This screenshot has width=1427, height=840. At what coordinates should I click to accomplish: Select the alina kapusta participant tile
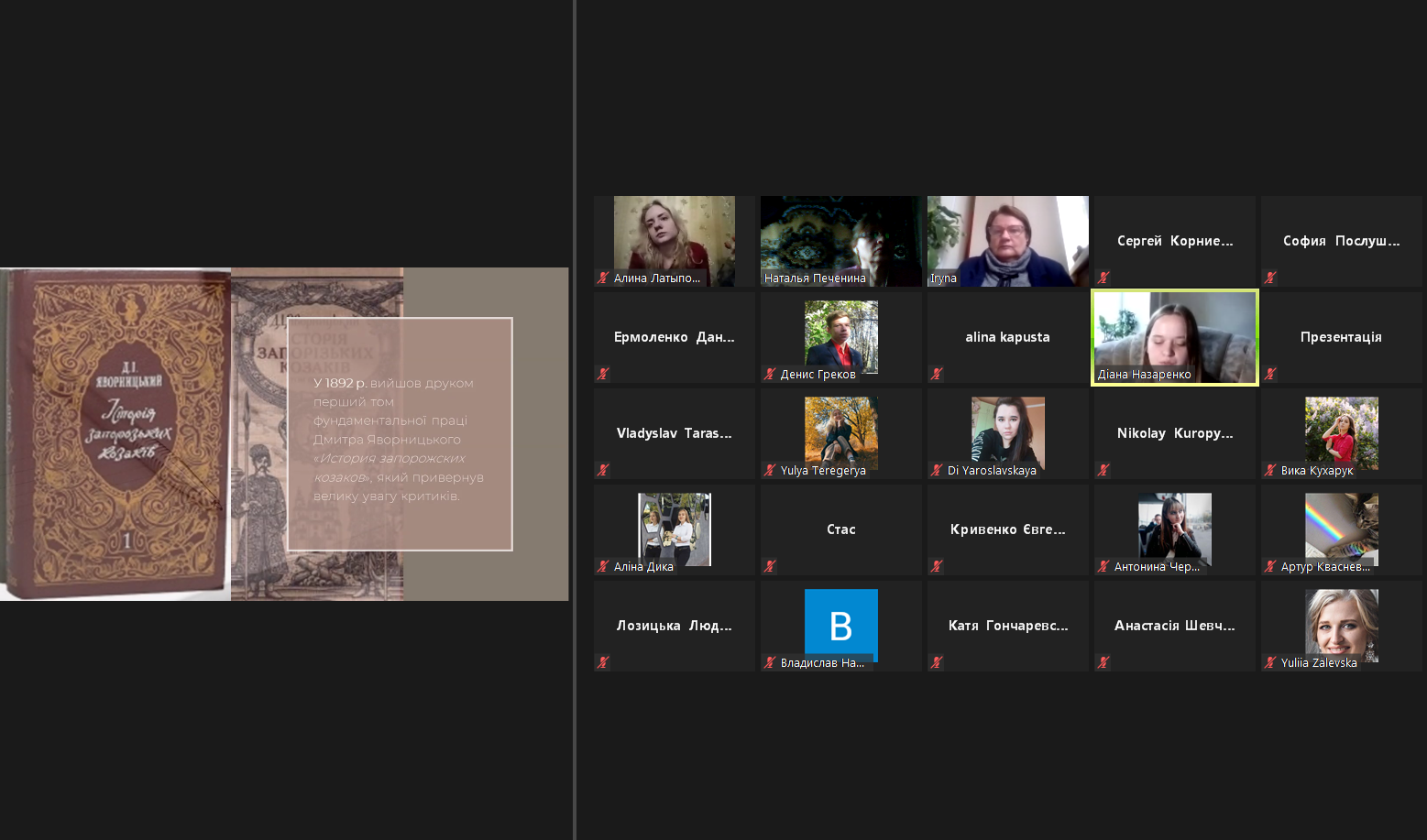tap(1007, 337)
